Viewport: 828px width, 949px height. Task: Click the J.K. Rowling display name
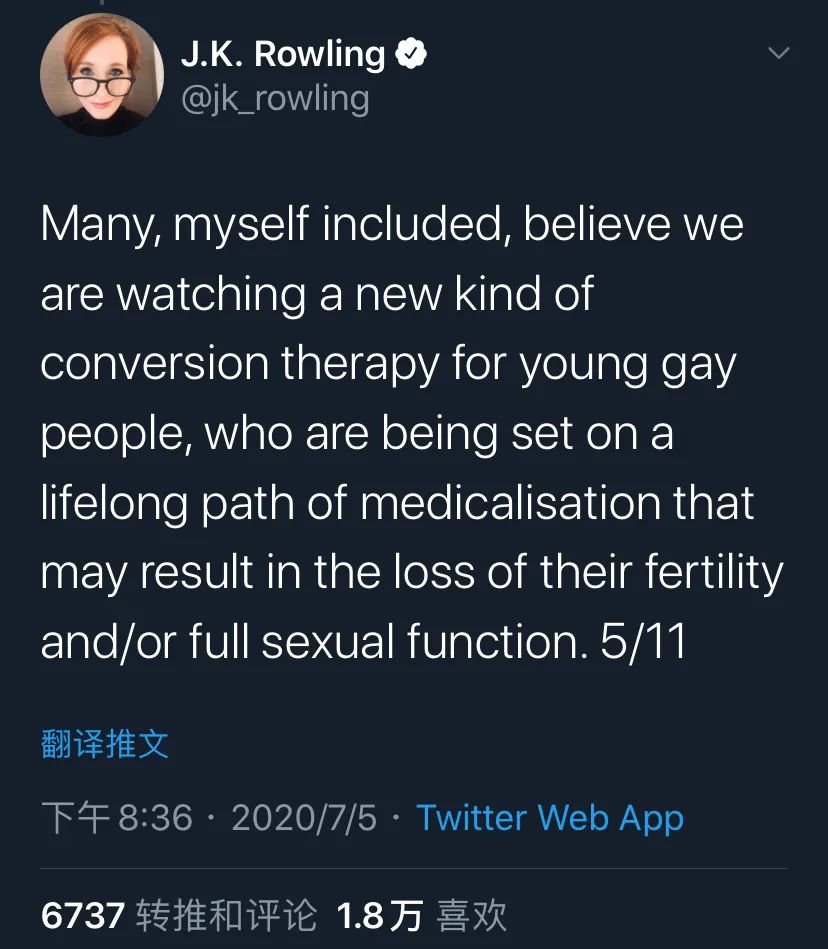click(283, 54)
